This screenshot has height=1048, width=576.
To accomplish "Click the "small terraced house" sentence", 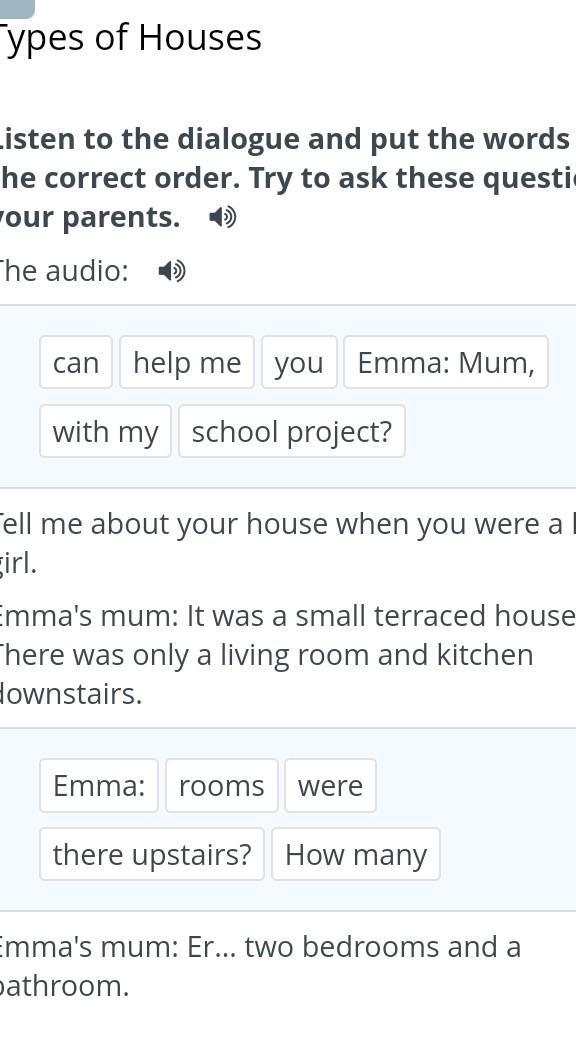I will pyautogui.click(x=288, y=655).
